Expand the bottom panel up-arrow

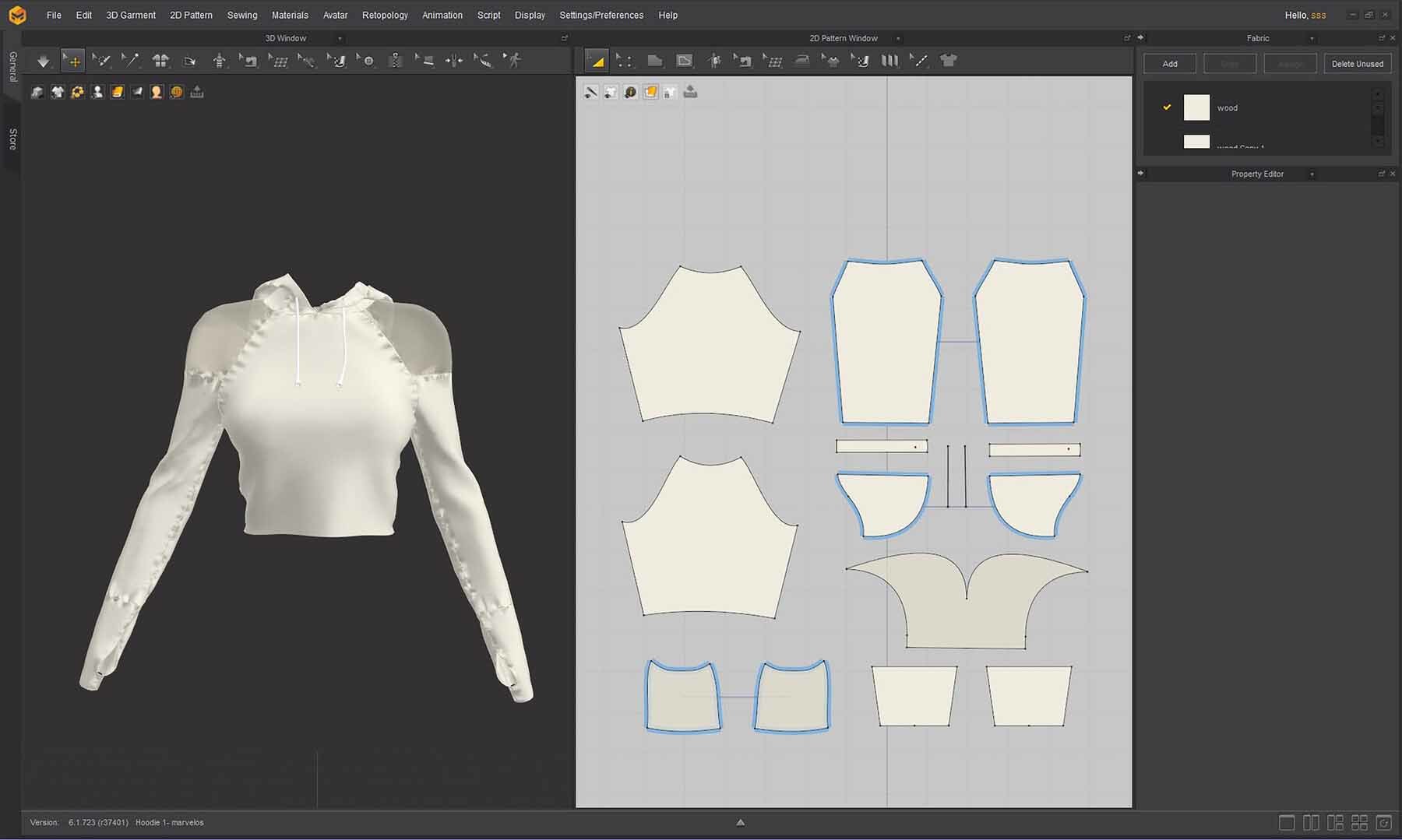(740, 822)
